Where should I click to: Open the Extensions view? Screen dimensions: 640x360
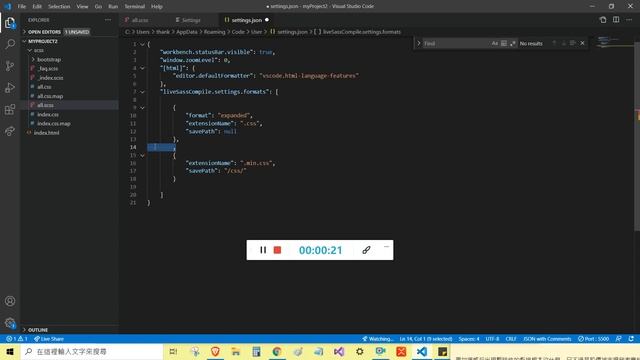[10, 109]
